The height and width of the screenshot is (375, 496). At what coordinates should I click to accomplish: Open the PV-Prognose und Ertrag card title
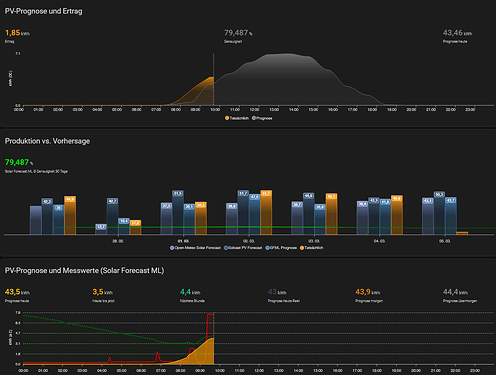43,11
